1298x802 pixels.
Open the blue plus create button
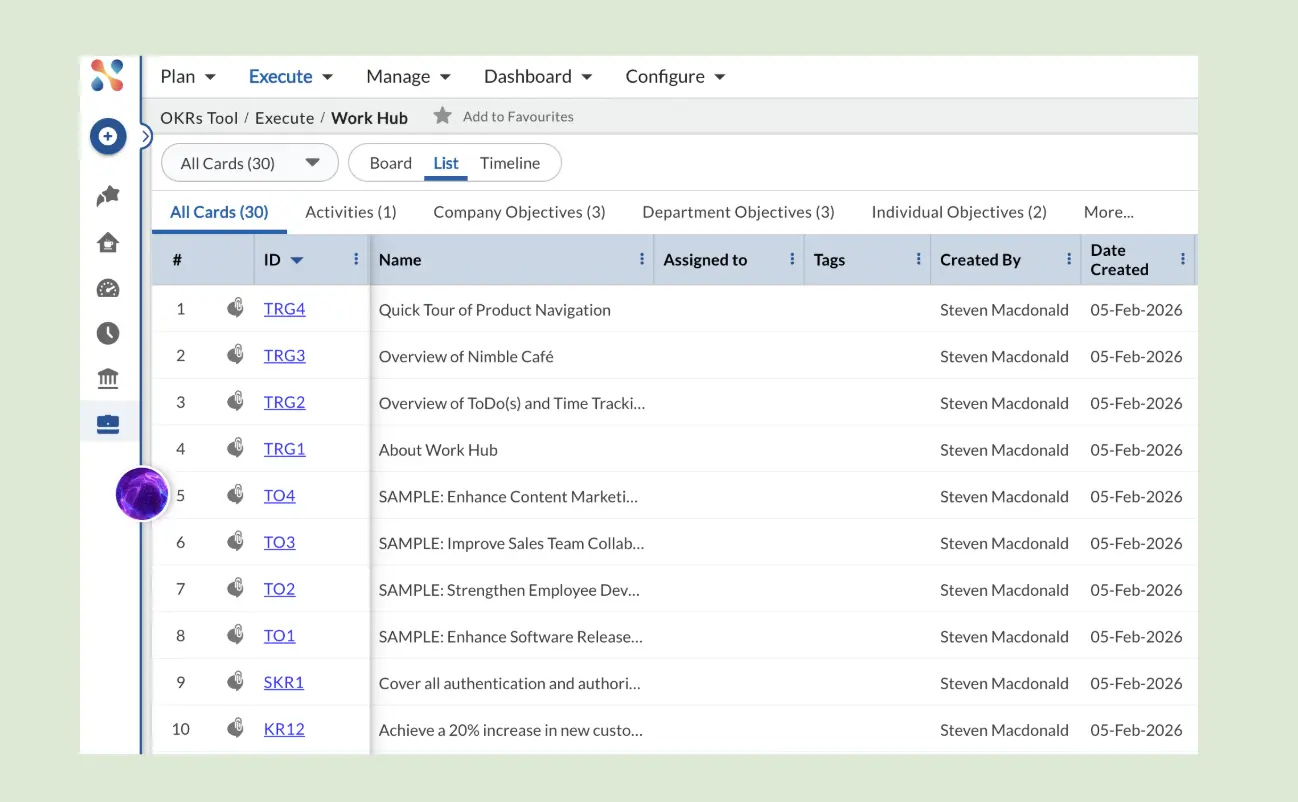pyautogui.click(x=107, y=136)
